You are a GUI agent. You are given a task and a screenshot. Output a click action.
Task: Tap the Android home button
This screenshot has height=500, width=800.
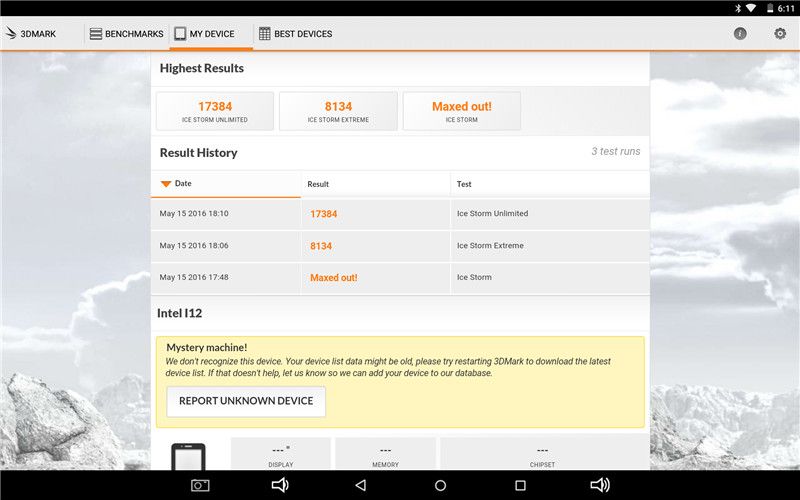click(x=440, y=485)
